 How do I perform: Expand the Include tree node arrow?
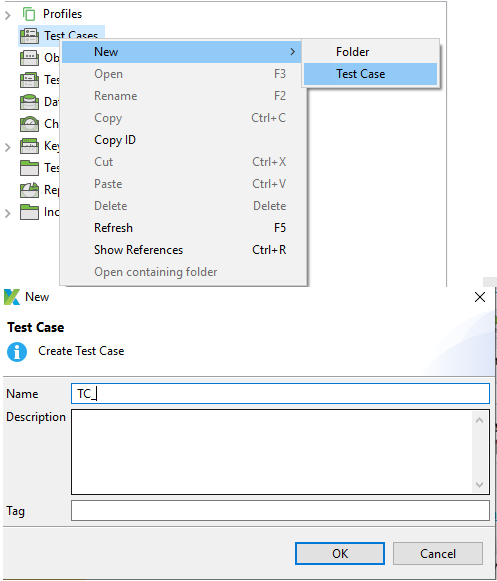pos(8,213)
